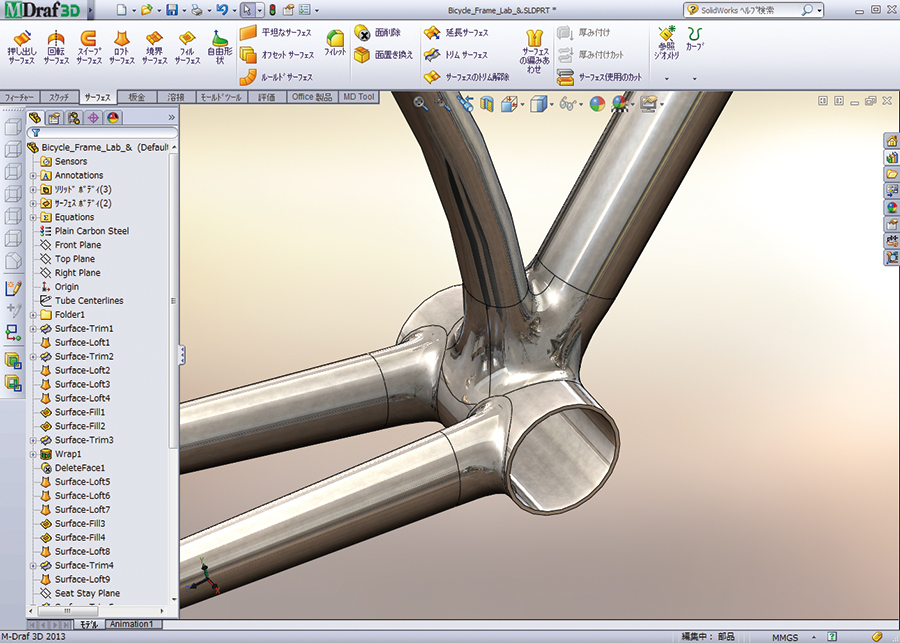Expand the Folder1 tree node
900x643 pixels.
point(33,315)
